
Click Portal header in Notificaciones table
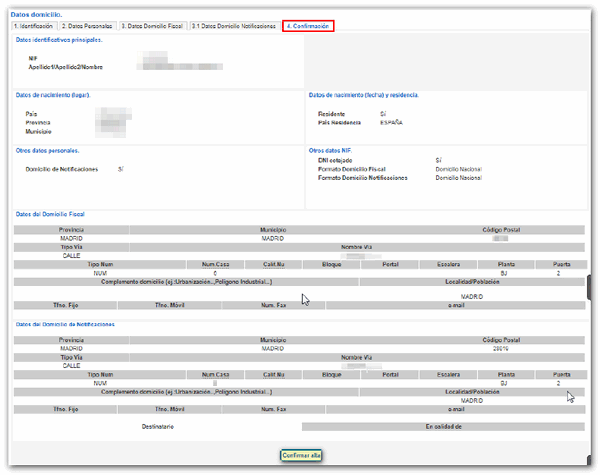[390, 375]
